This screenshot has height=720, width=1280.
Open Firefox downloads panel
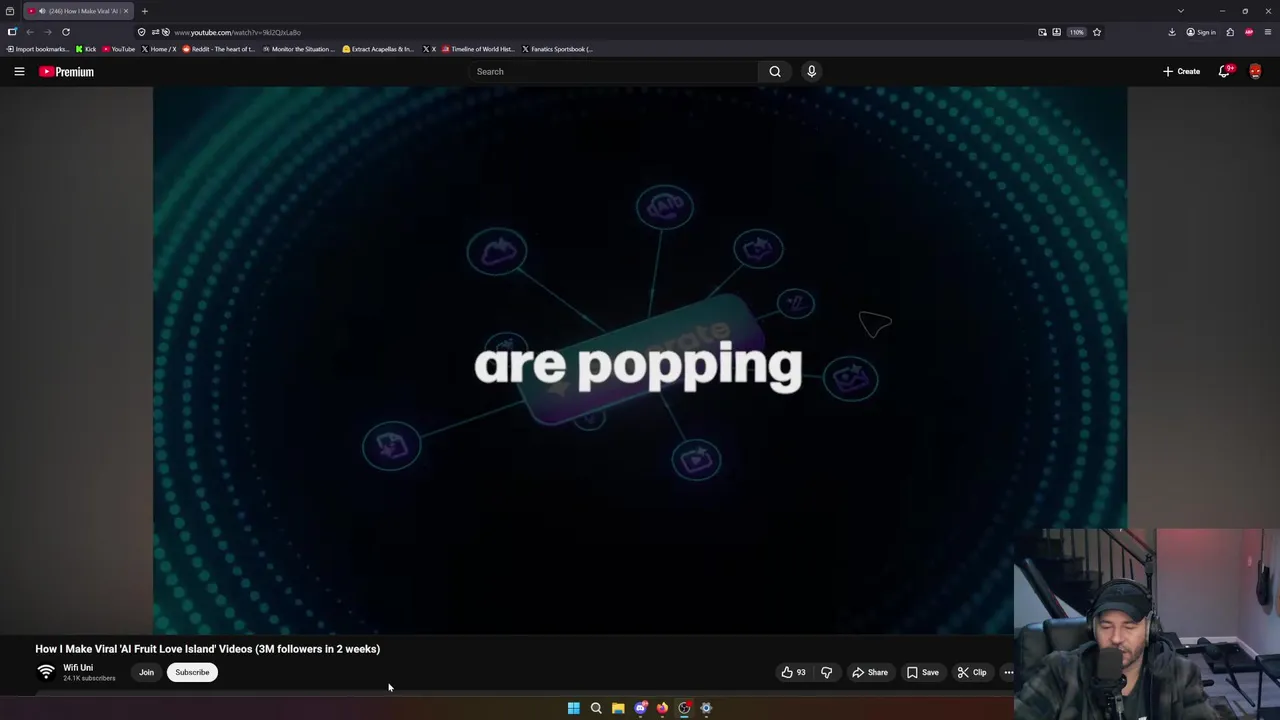[x=1172, y=32]
